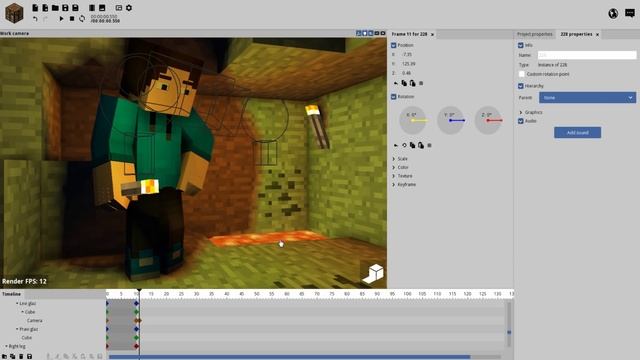Click the timeline duplicate icon
640x360 pixels.
(x=13, y=356)
